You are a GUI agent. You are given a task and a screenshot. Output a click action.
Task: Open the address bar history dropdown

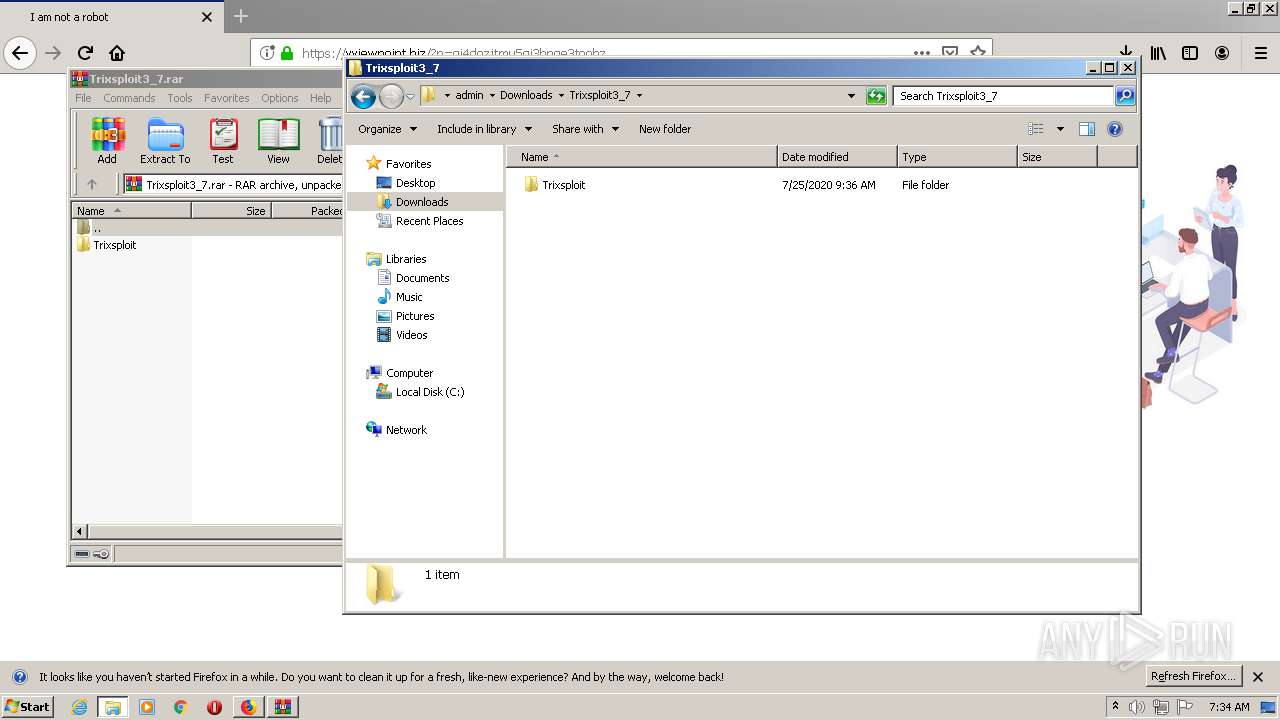851,96
